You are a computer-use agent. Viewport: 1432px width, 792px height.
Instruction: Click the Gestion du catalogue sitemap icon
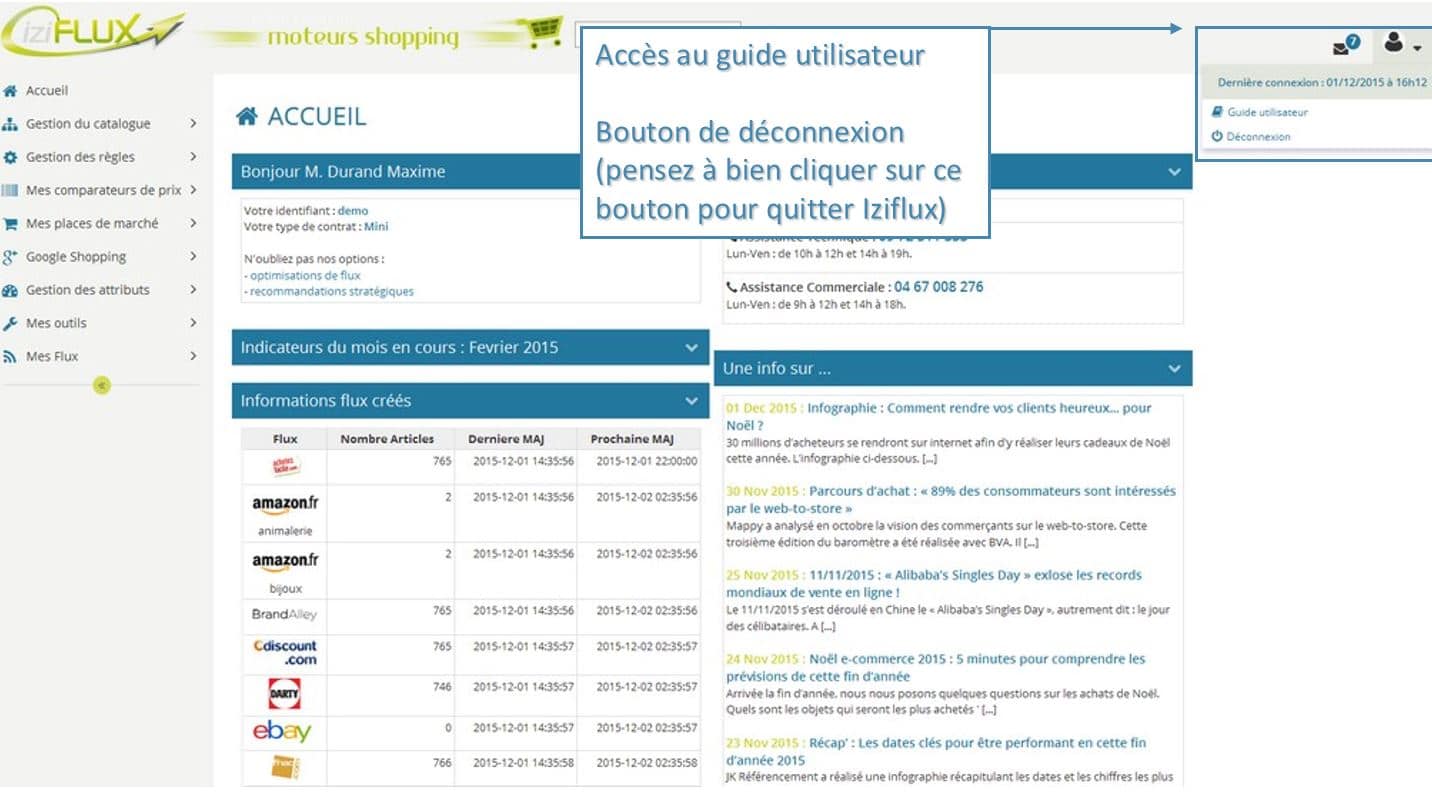tap(10, 124)
